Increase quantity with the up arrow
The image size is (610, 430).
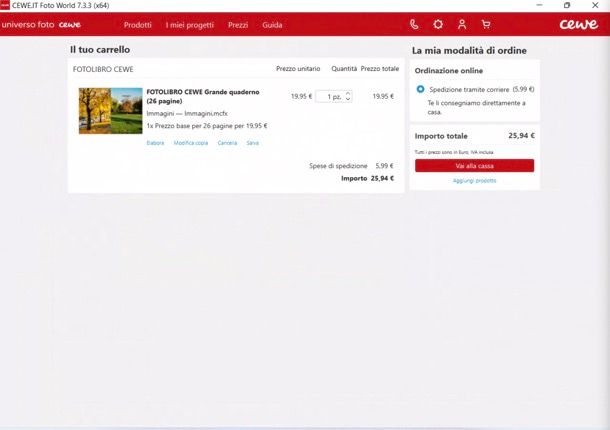click(348, 93)
